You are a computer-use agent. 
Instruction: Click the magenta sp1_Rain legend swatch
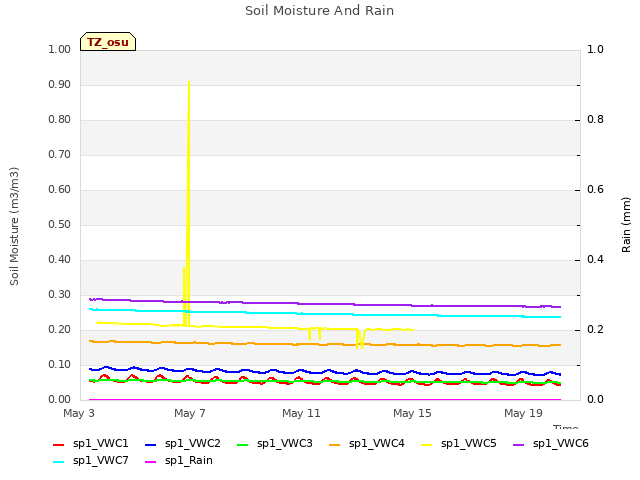pos(151,462)
